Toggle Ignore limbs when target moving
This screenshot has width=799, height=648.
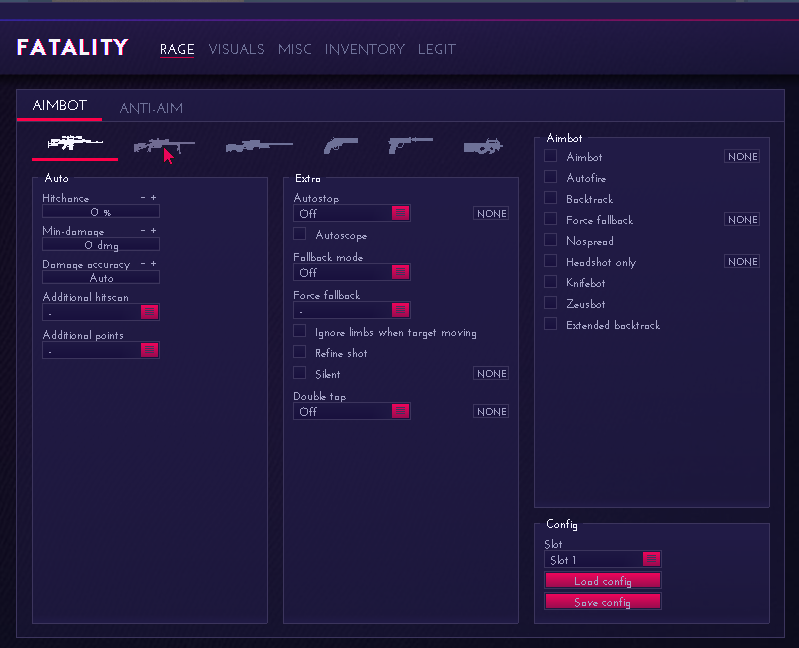[300, 332]
